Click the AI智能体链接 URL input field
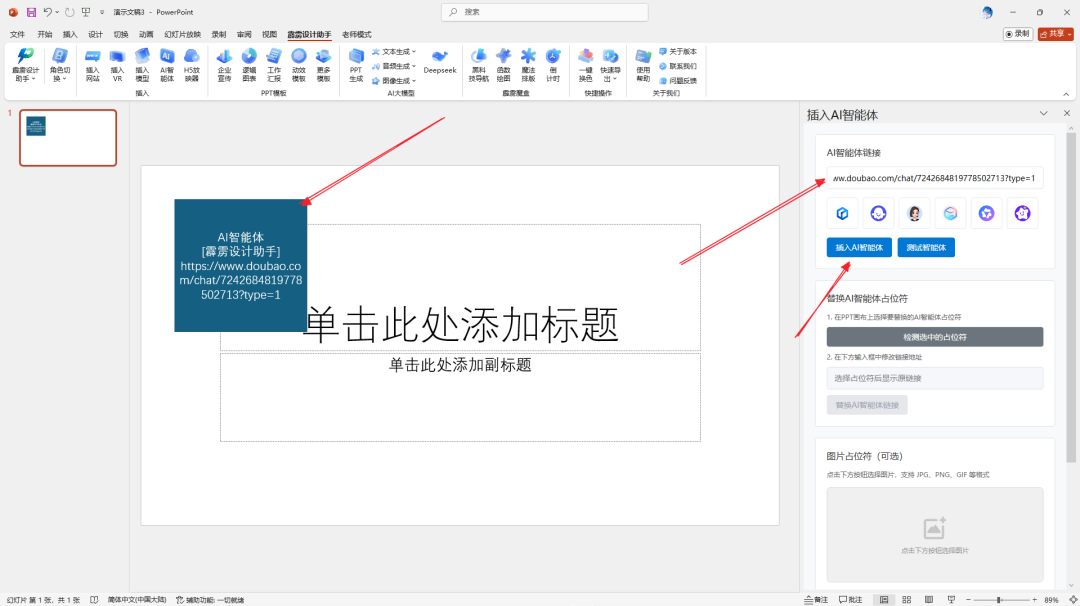The height and width of the screenshot is (606, 1080). pos(935,178)
